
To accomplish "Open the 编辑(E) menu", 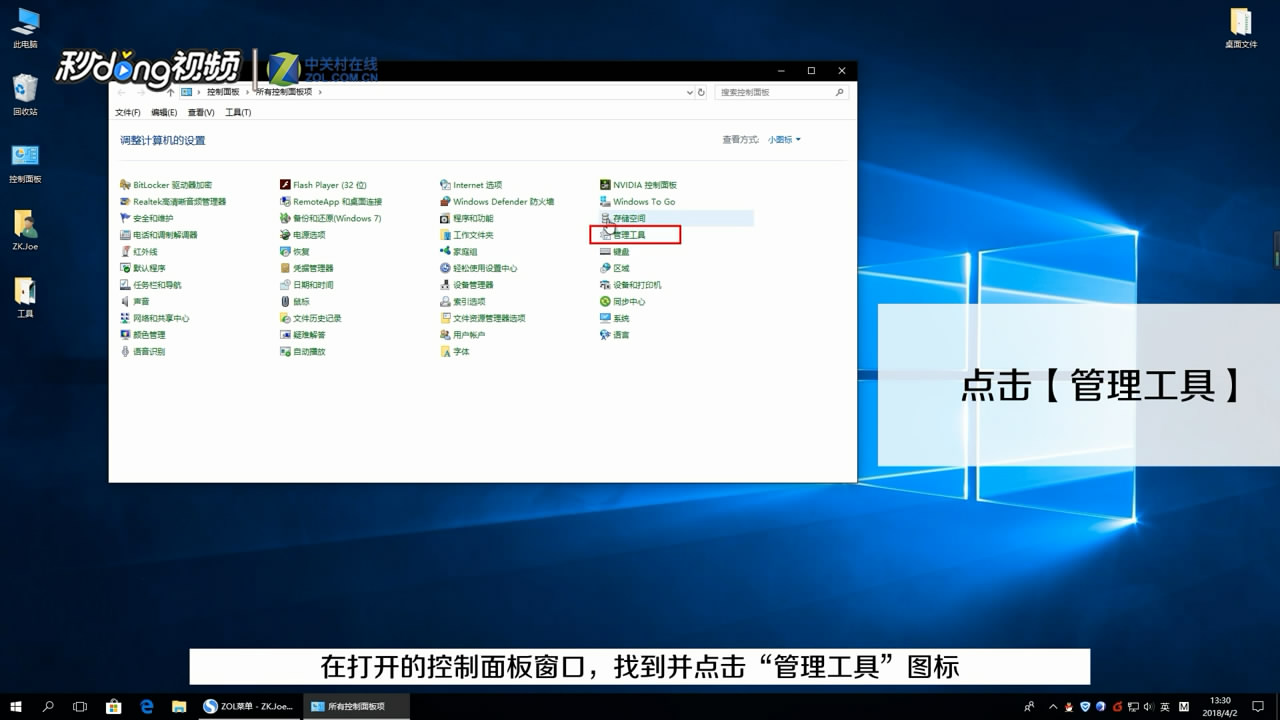I will point(164,112).
